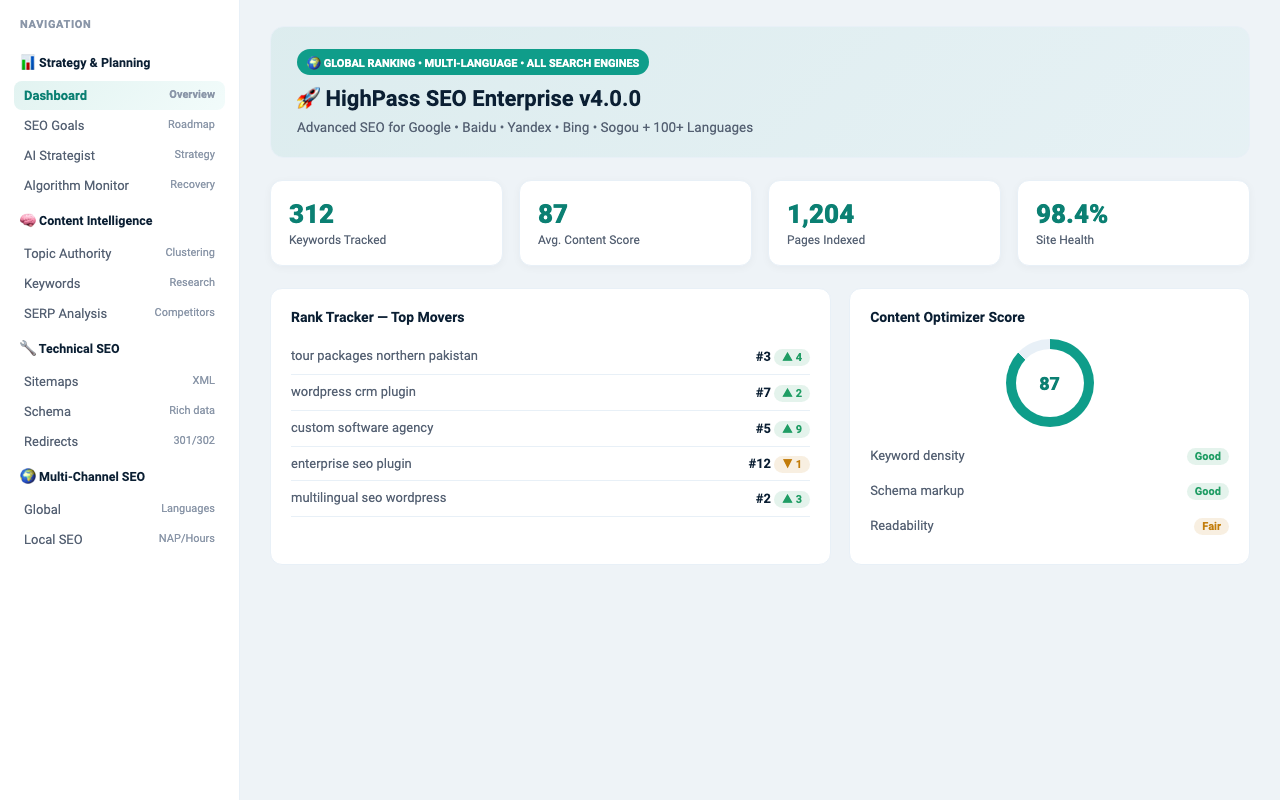Screen dimensions: 1280x800
Task: Click the globe icon in Global Ranking badge
Action: click(314, 62)
